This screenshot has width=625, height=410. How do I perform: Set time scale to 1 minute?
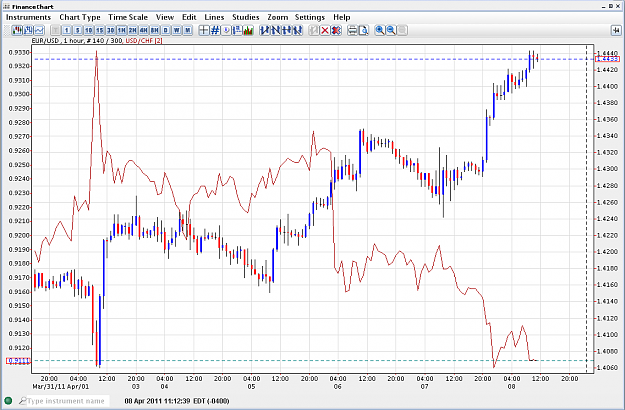tap(67, 30)
